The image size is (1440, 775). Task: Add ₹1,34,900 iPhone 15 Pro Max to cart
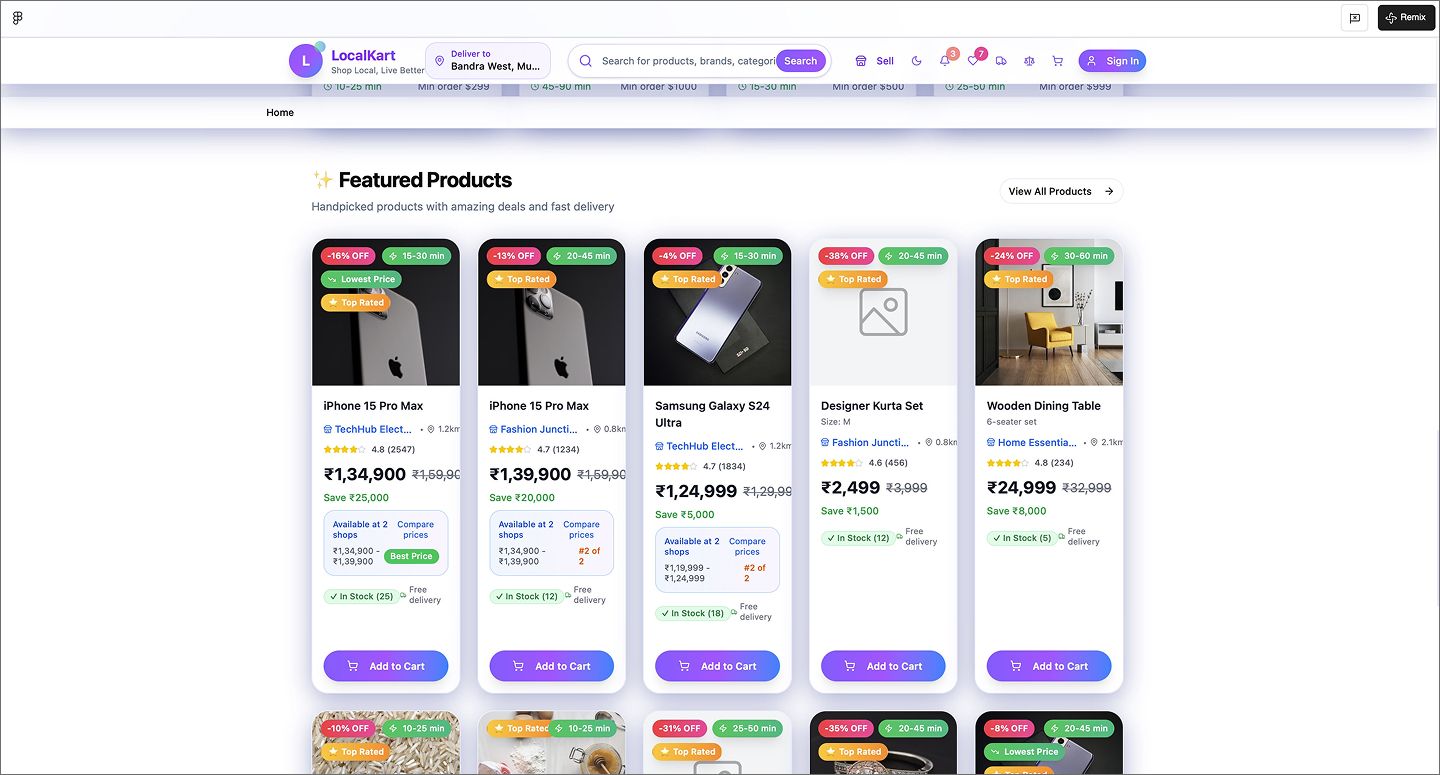coord(386,666)
